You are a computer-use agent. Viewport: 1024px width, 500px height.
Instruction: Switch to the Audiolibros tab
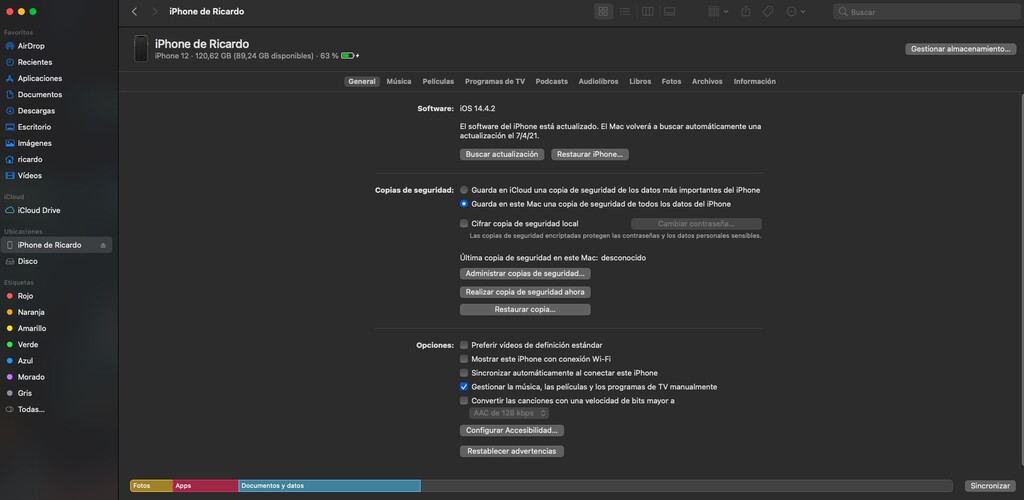coord(598,82)
